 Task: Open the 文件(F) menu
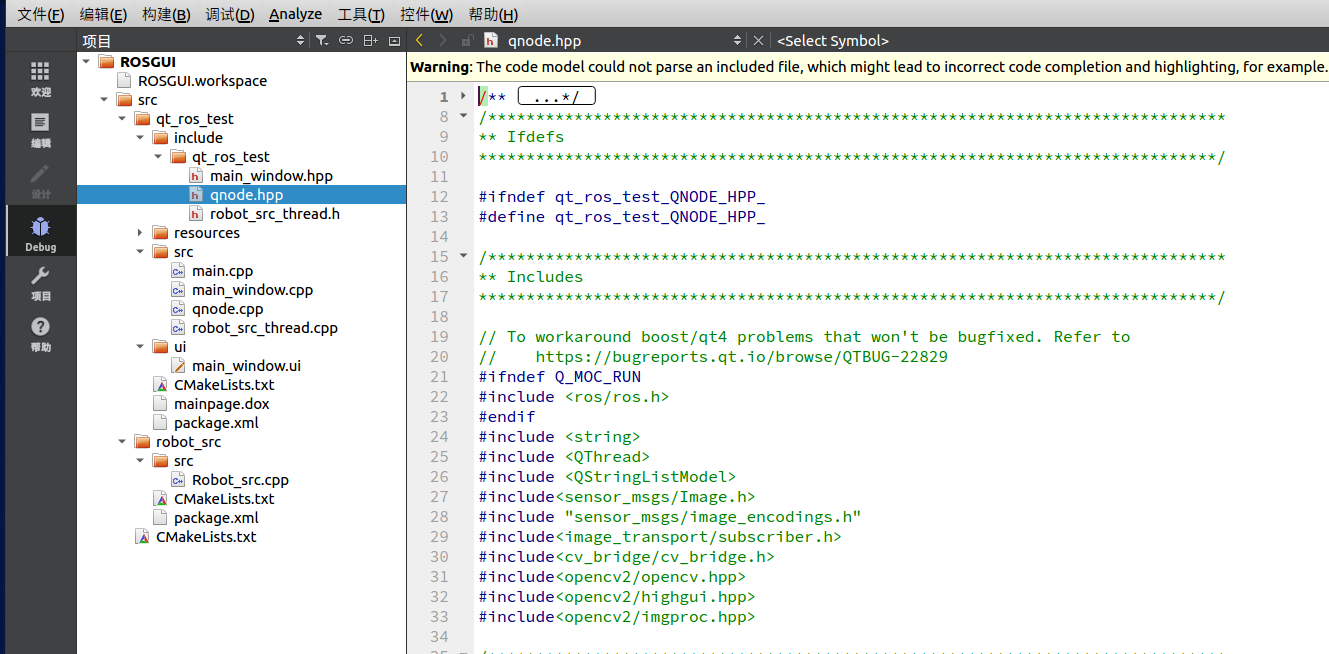tap(41, 14)
